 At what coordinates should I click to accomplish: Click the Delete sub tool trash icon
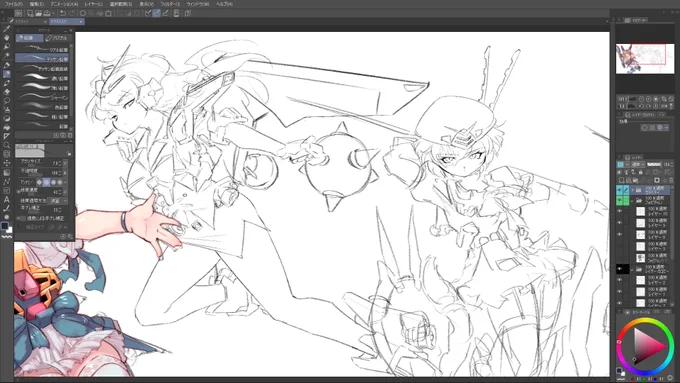(70, 135)
